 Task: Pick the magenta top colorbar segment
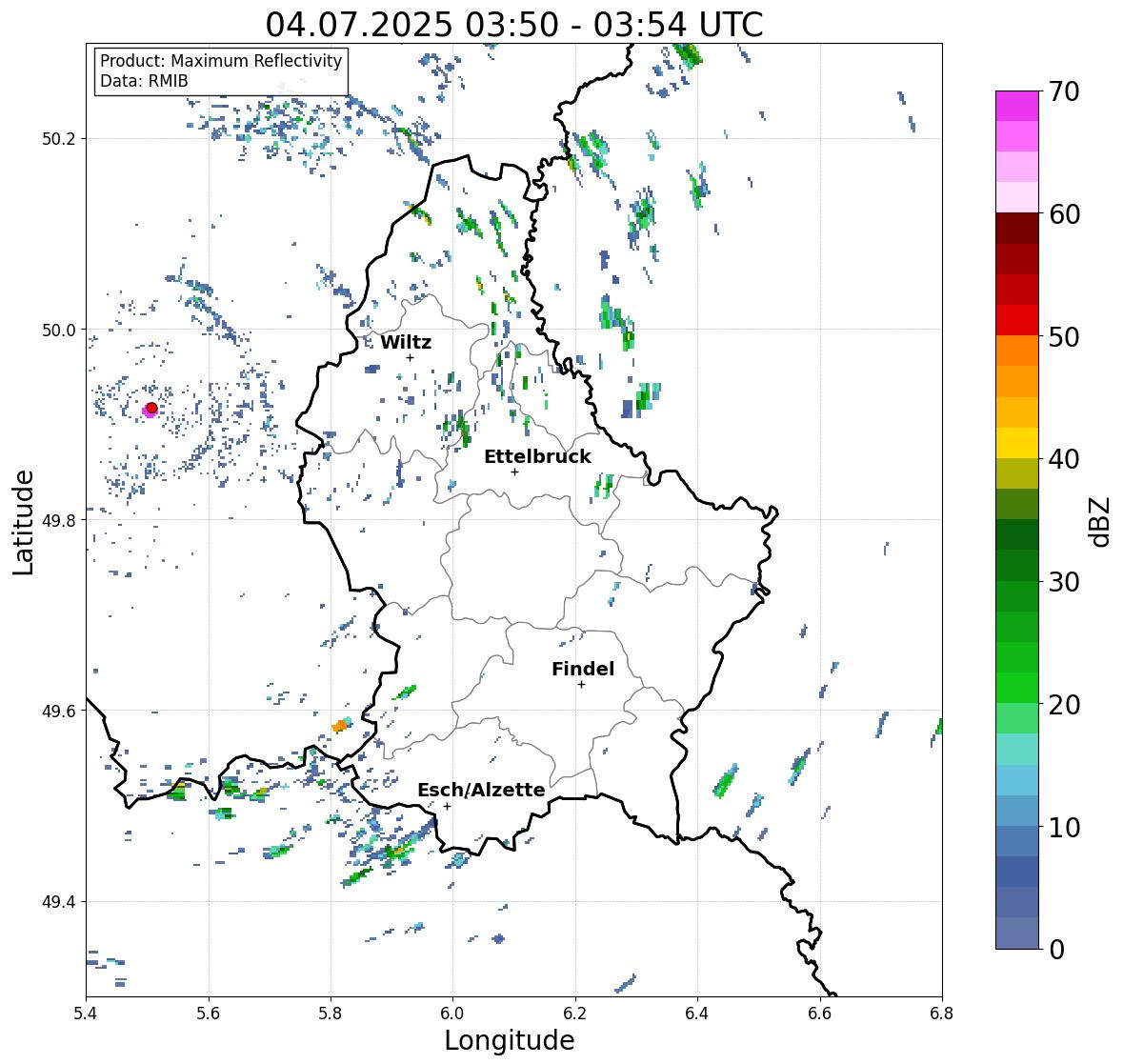(1017, 106)
